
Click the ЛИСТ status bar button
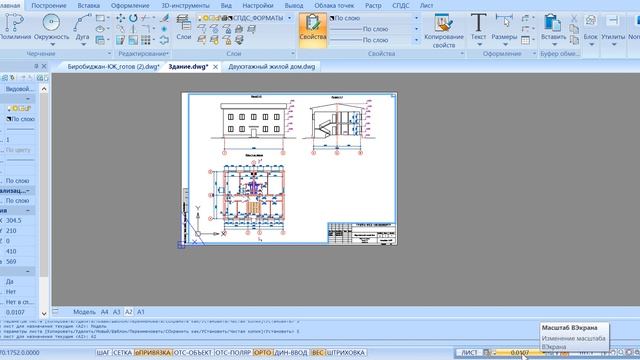[469, 353]
